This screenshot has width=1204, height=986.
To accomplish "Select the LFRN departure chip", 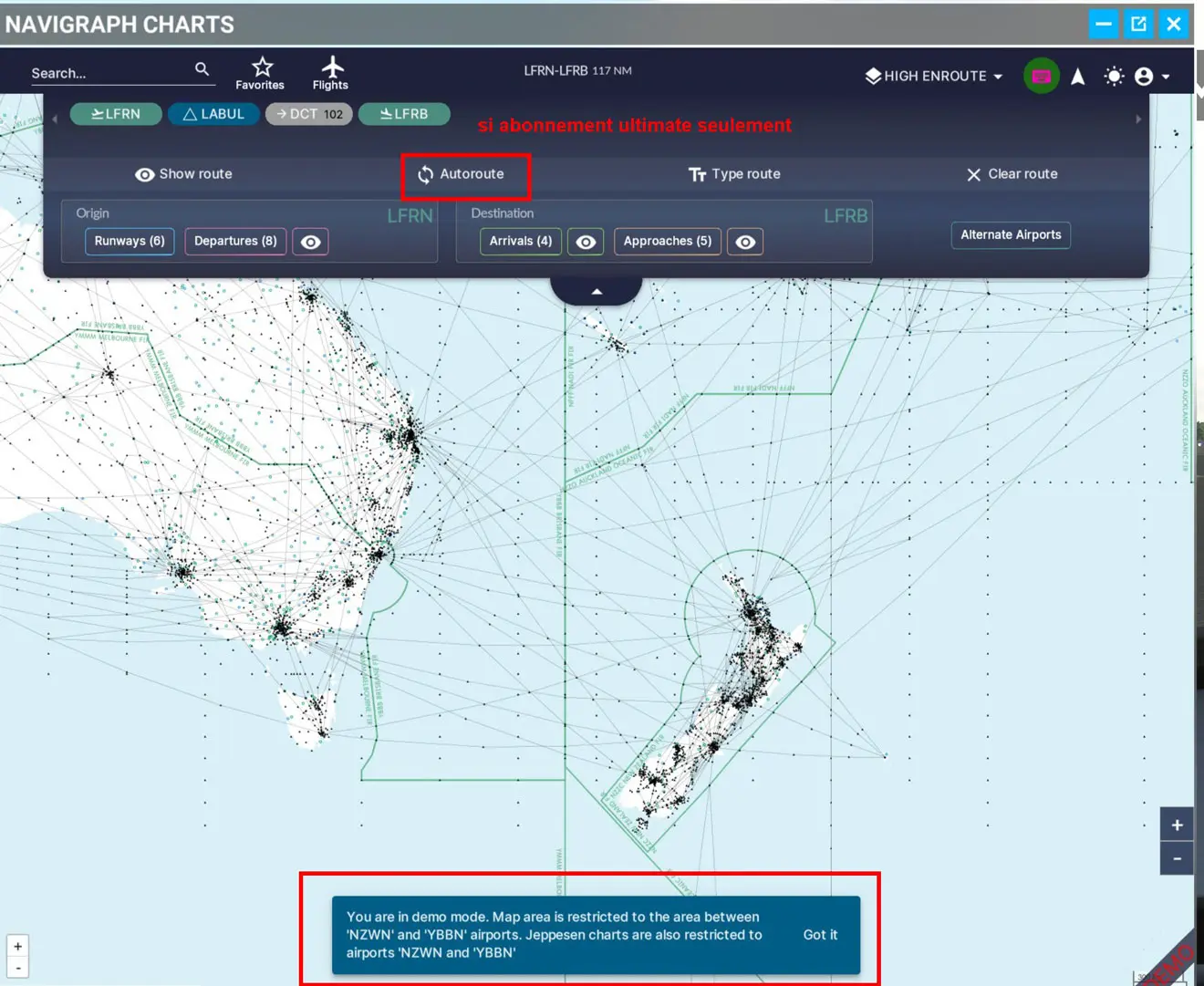I will pyautogui.click(x=116, y=114).
